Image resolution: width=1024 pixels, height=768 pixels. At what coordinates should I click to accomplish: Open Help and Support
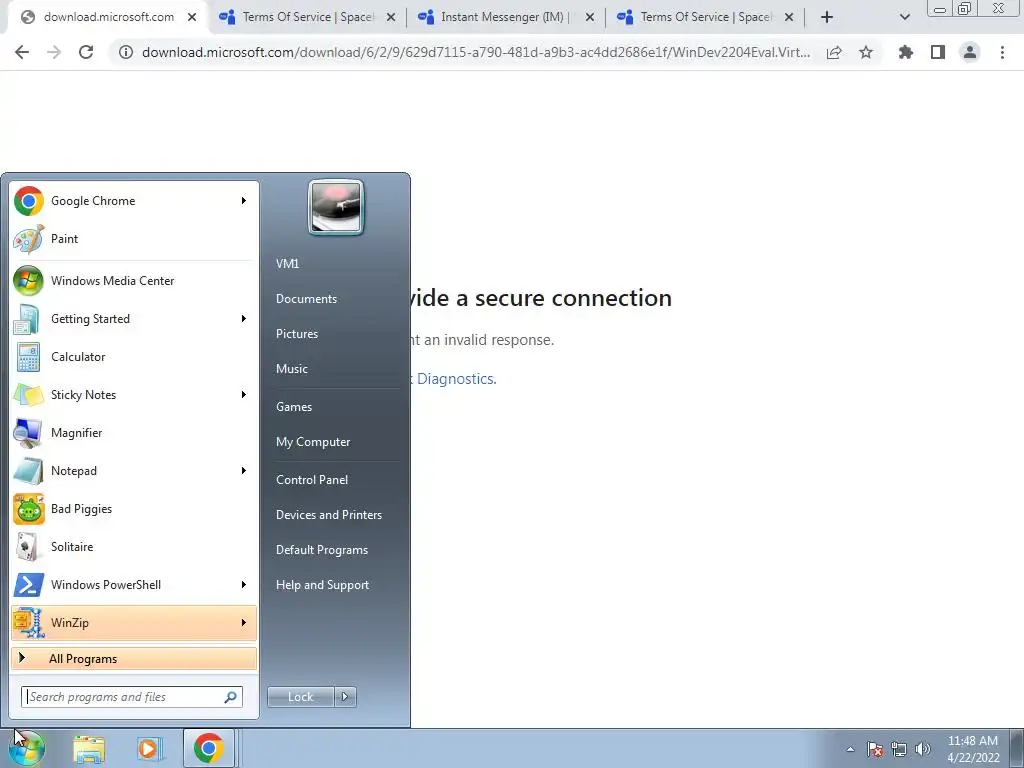point(323,585)
